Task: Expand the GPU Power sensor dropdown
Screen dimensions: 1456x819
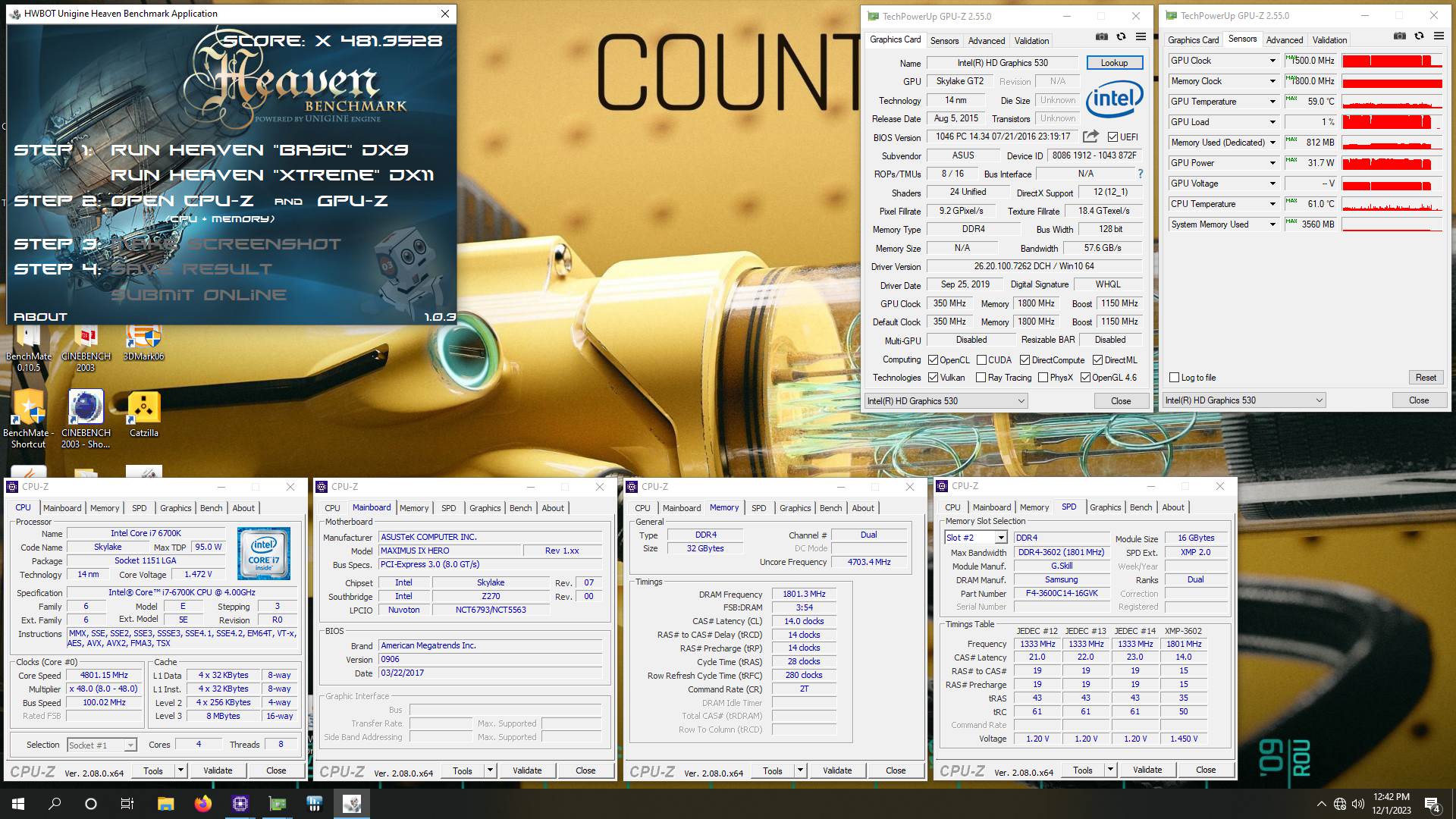Action: pos(1272,163)
